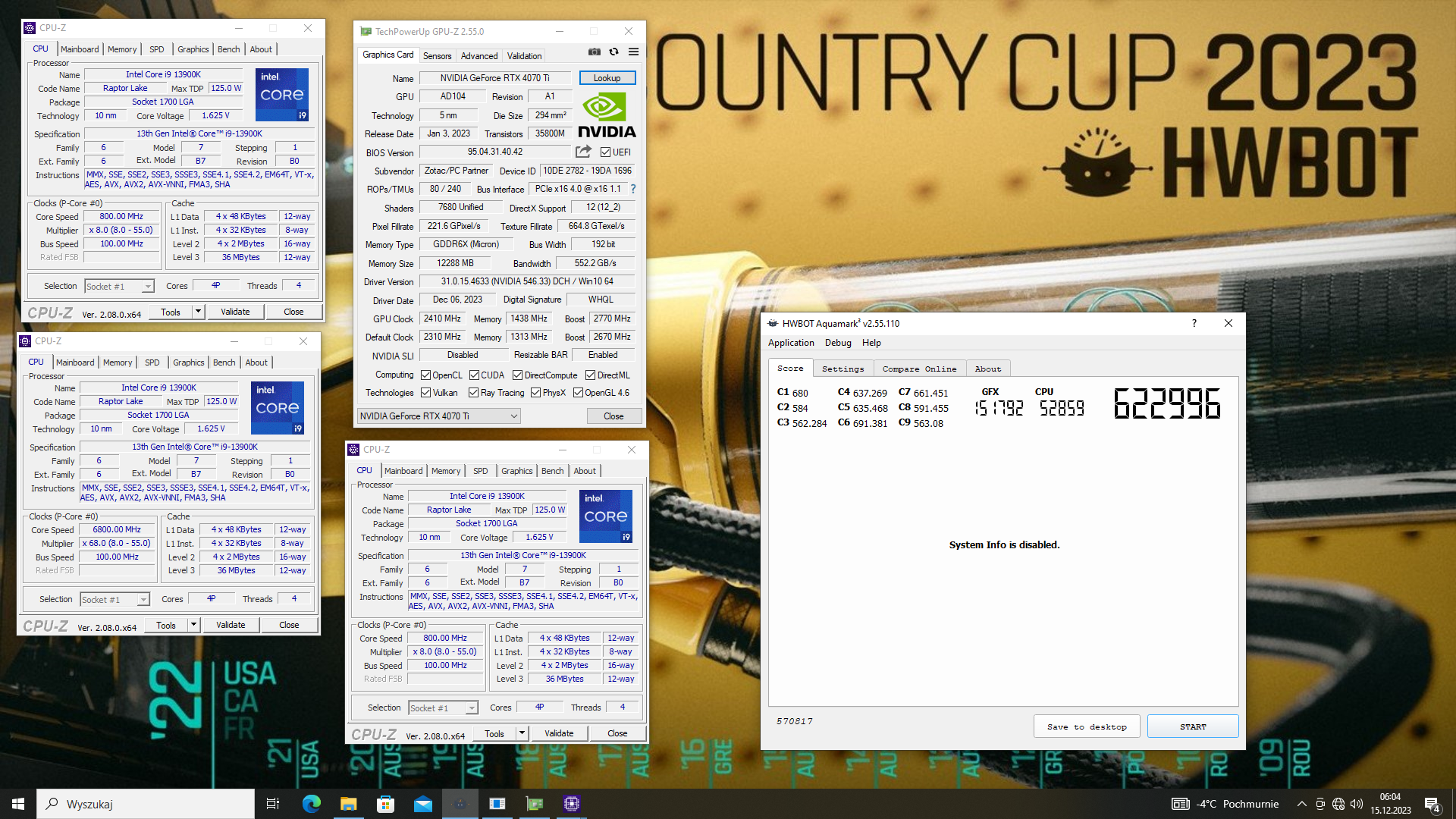
Task: Switch to HWBOT Aquamark taskbar icon
Action: [460, 804]
